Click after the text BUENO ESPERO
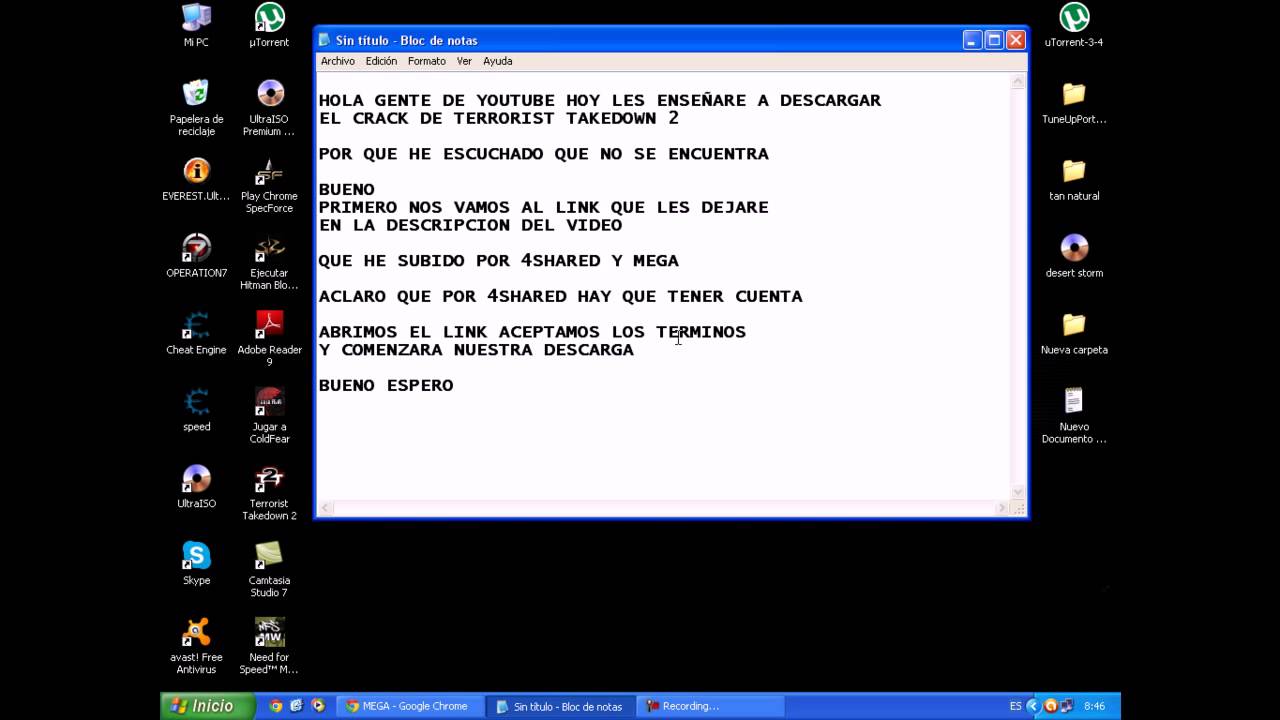This screenshot has height=720, width=1280. tap(457, 386)
